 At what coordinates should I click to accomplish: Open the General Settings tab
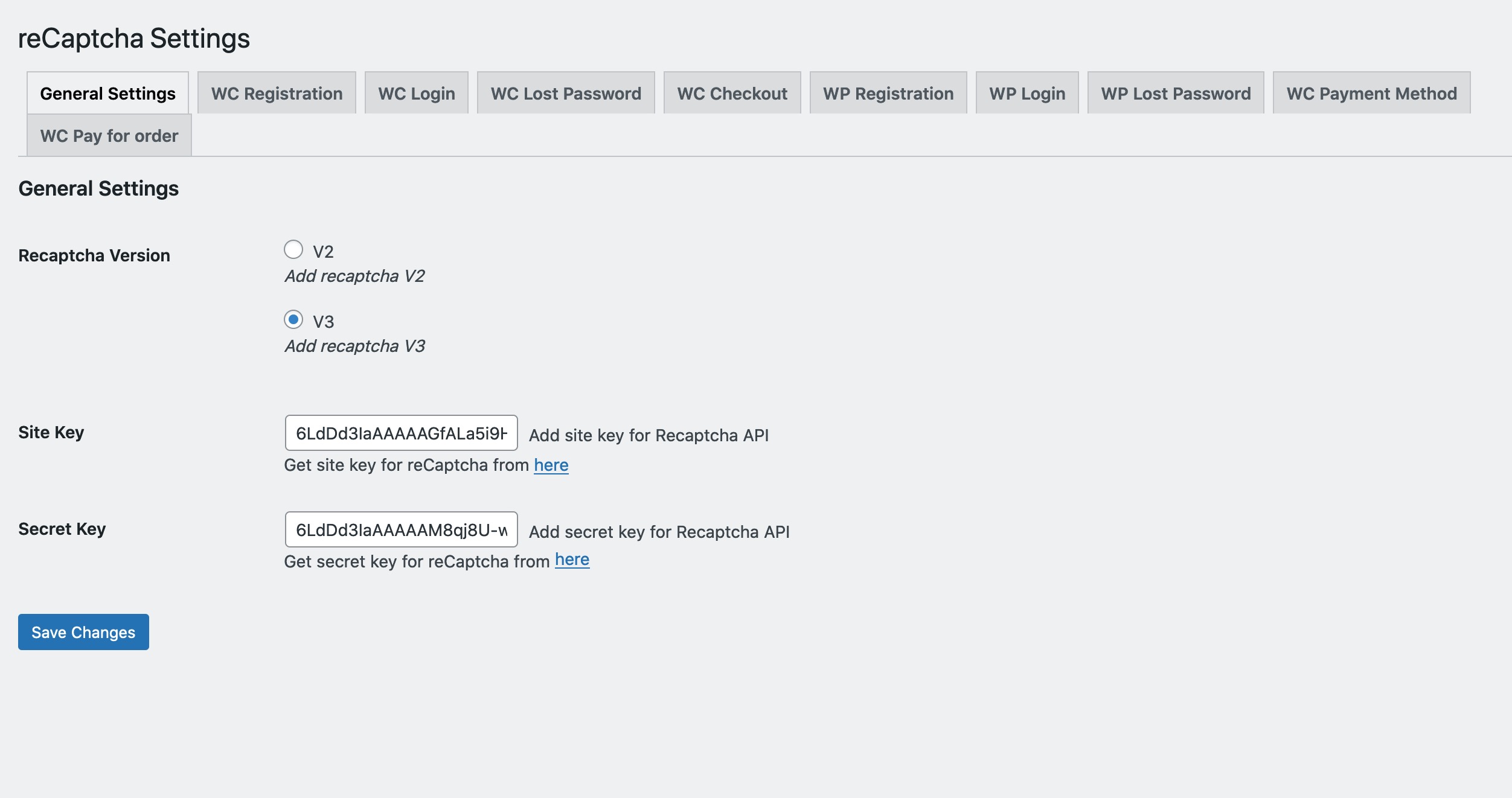click(107, 94)
